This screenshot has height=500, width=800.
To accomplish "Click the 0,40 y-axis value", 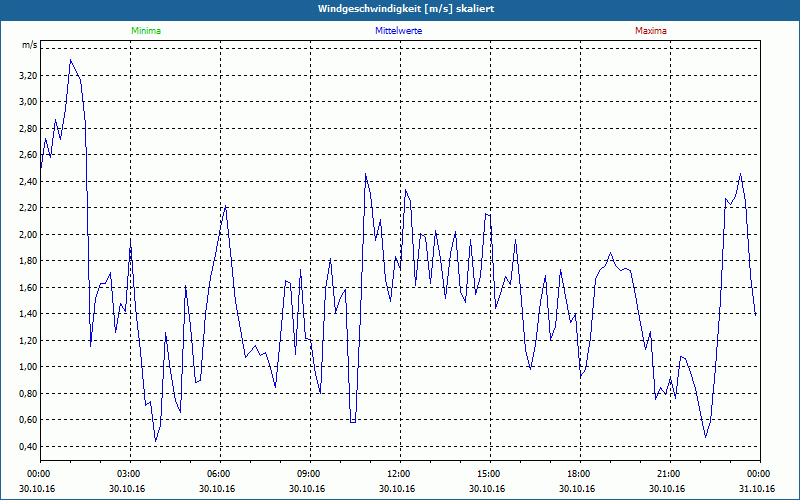I will pyautogui.click(x=30, y=446).
